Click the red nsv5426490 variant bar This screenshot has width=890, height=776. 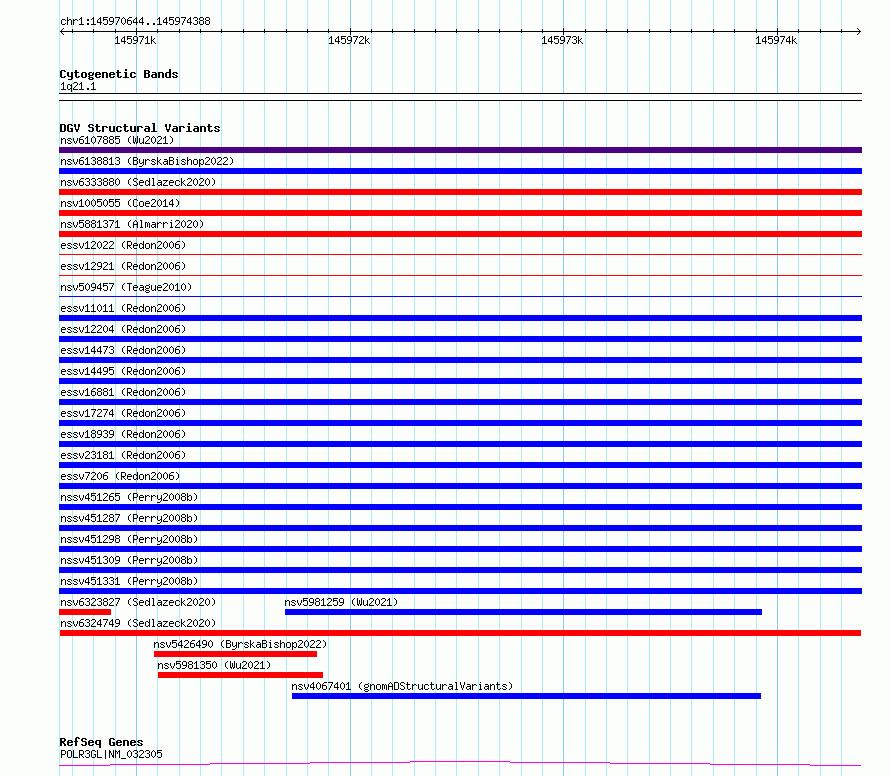pos(236,654)
